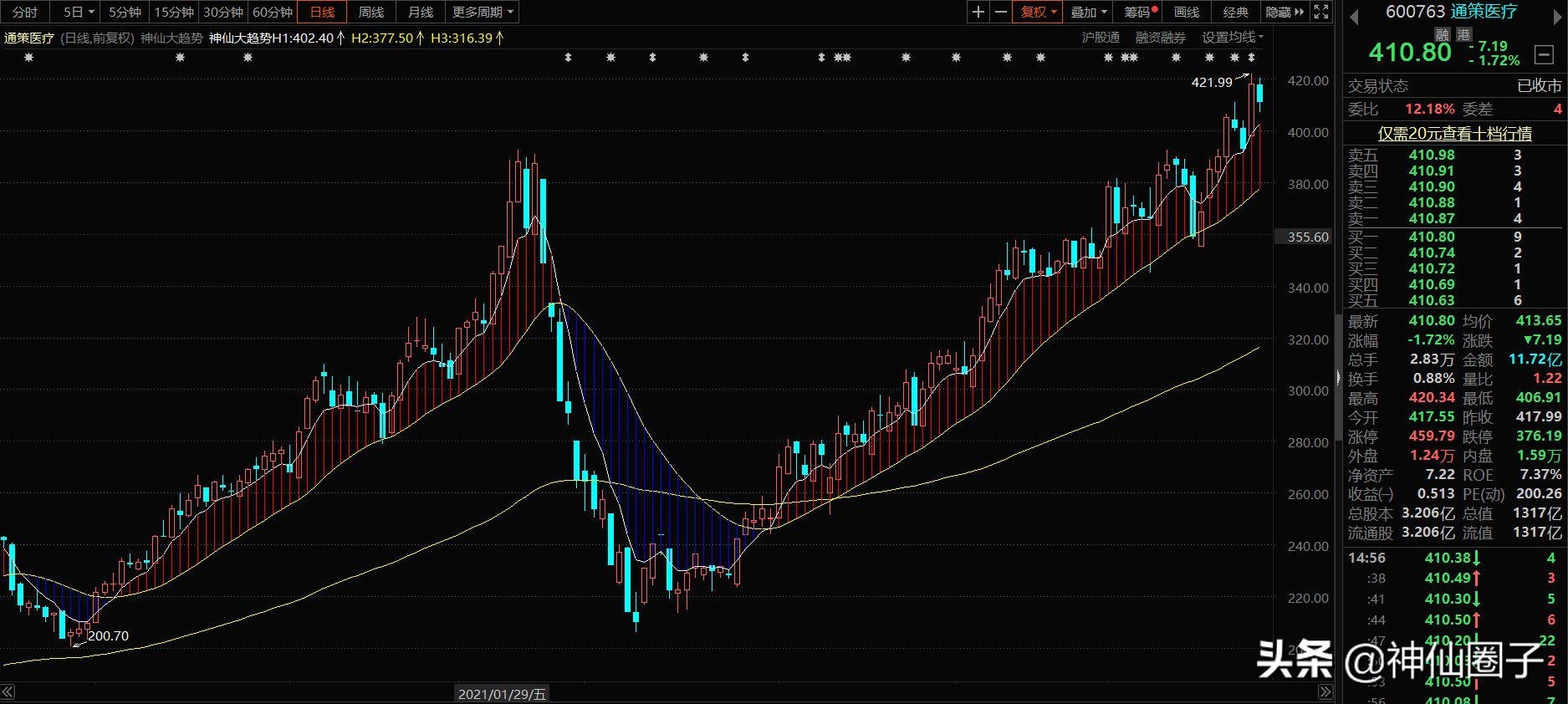Zoom in the chart with plus icon
The image size is (1568, 704).
pyautogui.click(x=978, y=12)
